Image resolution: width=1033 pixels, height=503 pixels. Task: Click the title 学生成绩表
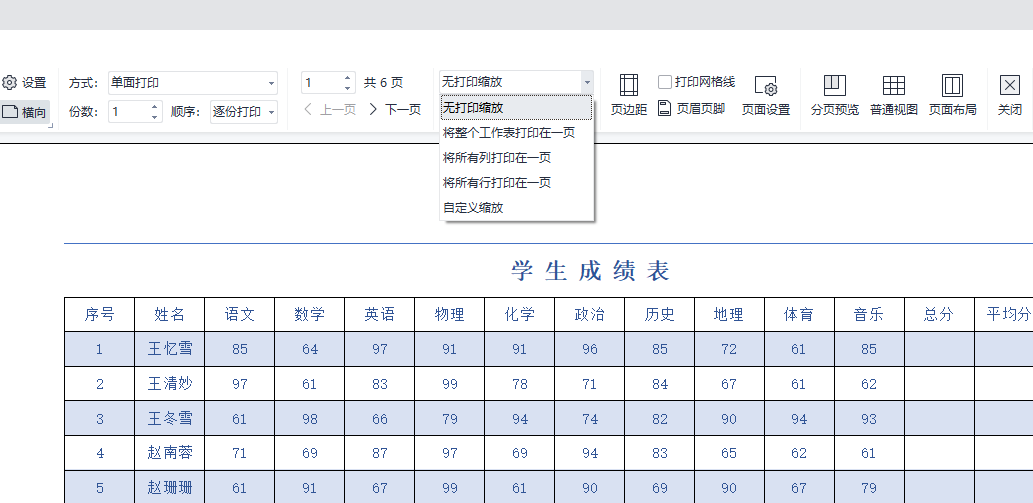[x=590, y=271]
